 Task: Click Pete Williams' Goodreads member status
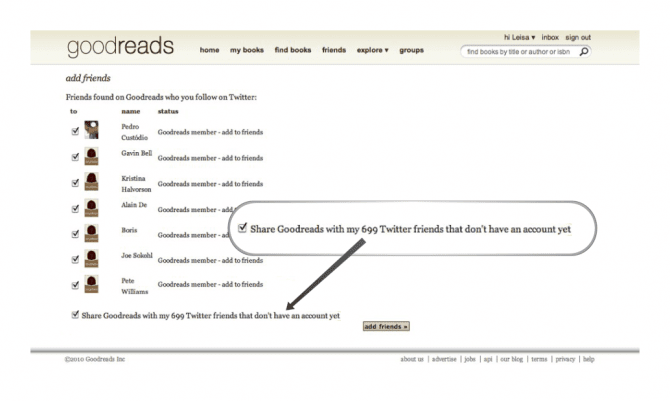(210, 284)
